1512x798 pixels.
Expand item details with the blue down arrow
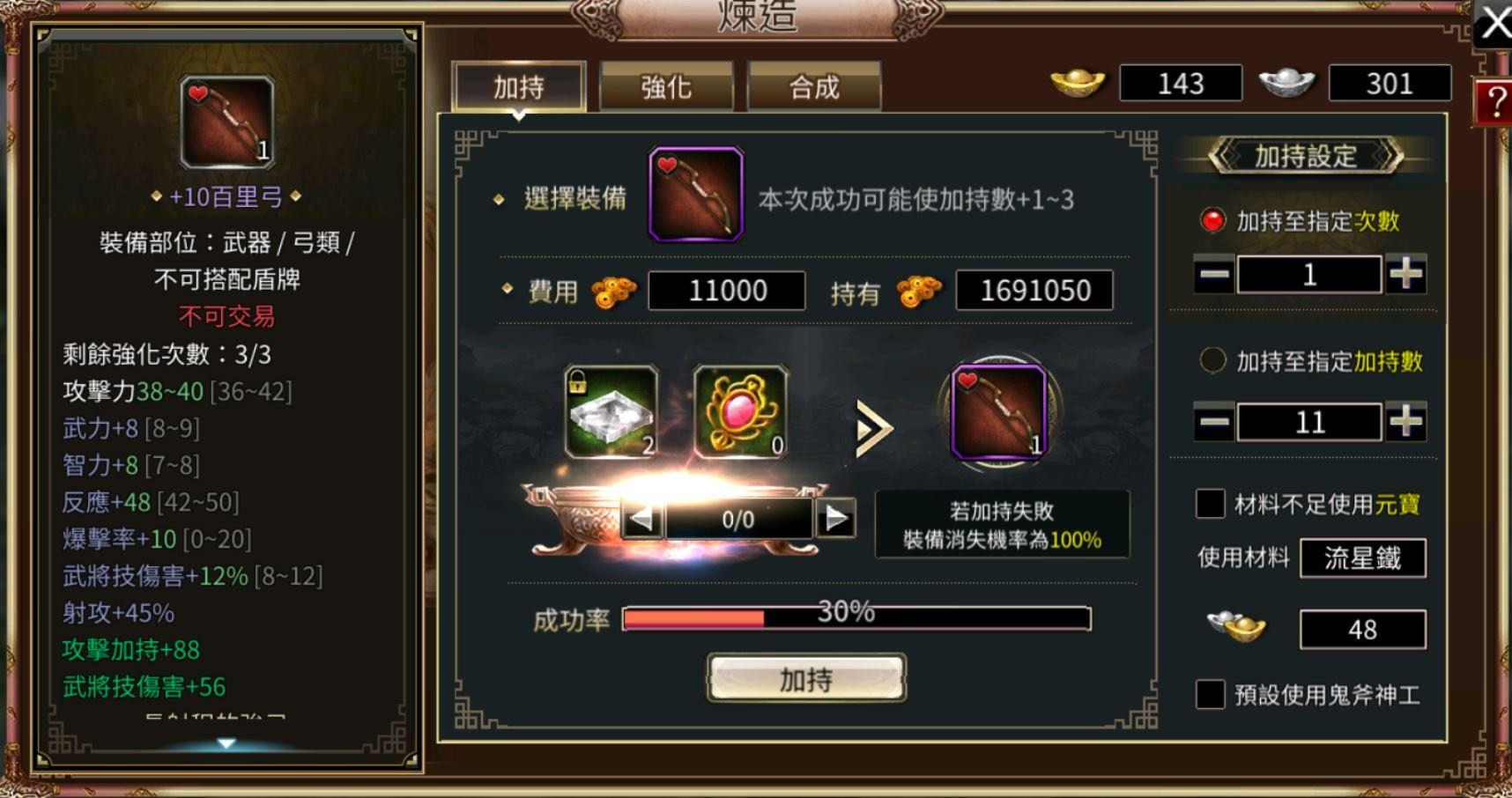click(226, 744)
